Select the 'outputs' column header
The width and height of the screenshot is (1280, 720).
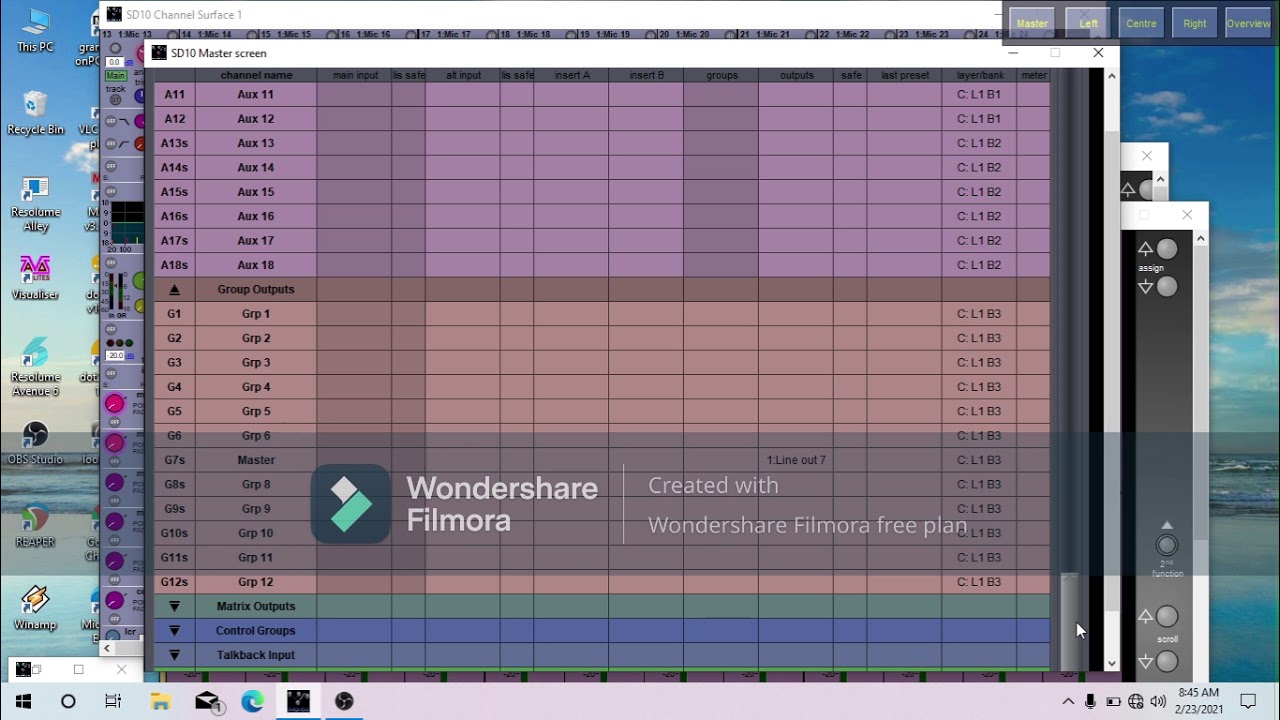(x=796, y=75)
